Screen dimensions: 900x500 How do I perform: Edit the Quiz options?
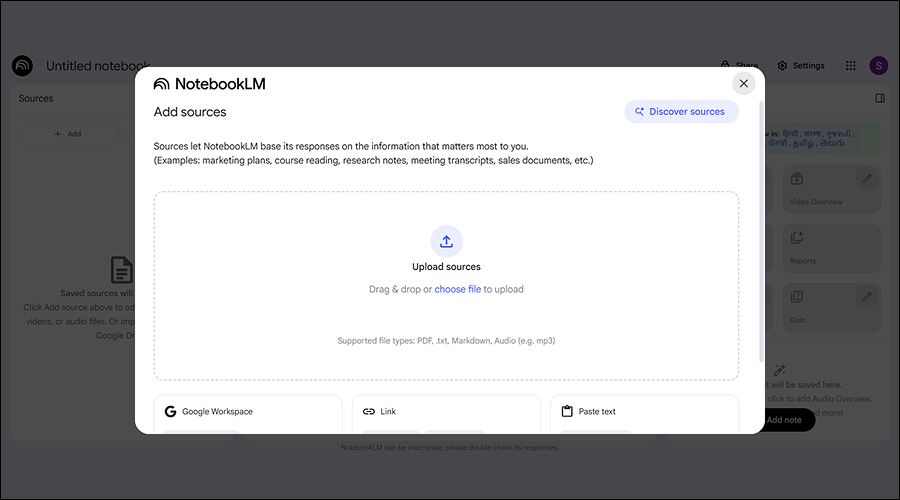pyautogui.click(x=867, y=297)
